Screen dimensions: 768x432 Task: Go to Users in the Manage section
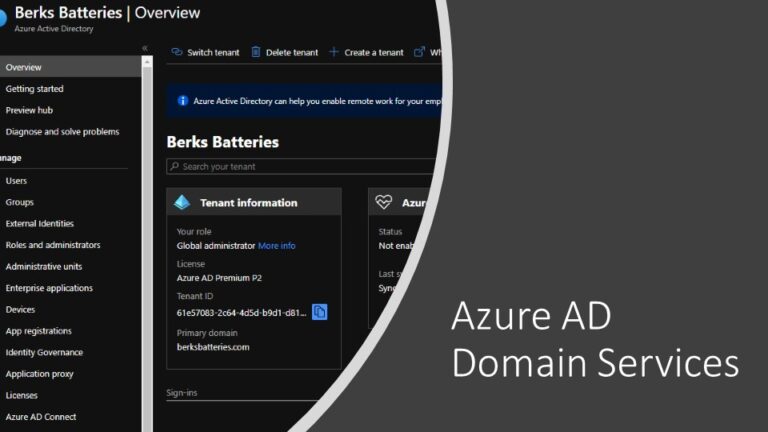pyautogui.click(x=17, y=181)
